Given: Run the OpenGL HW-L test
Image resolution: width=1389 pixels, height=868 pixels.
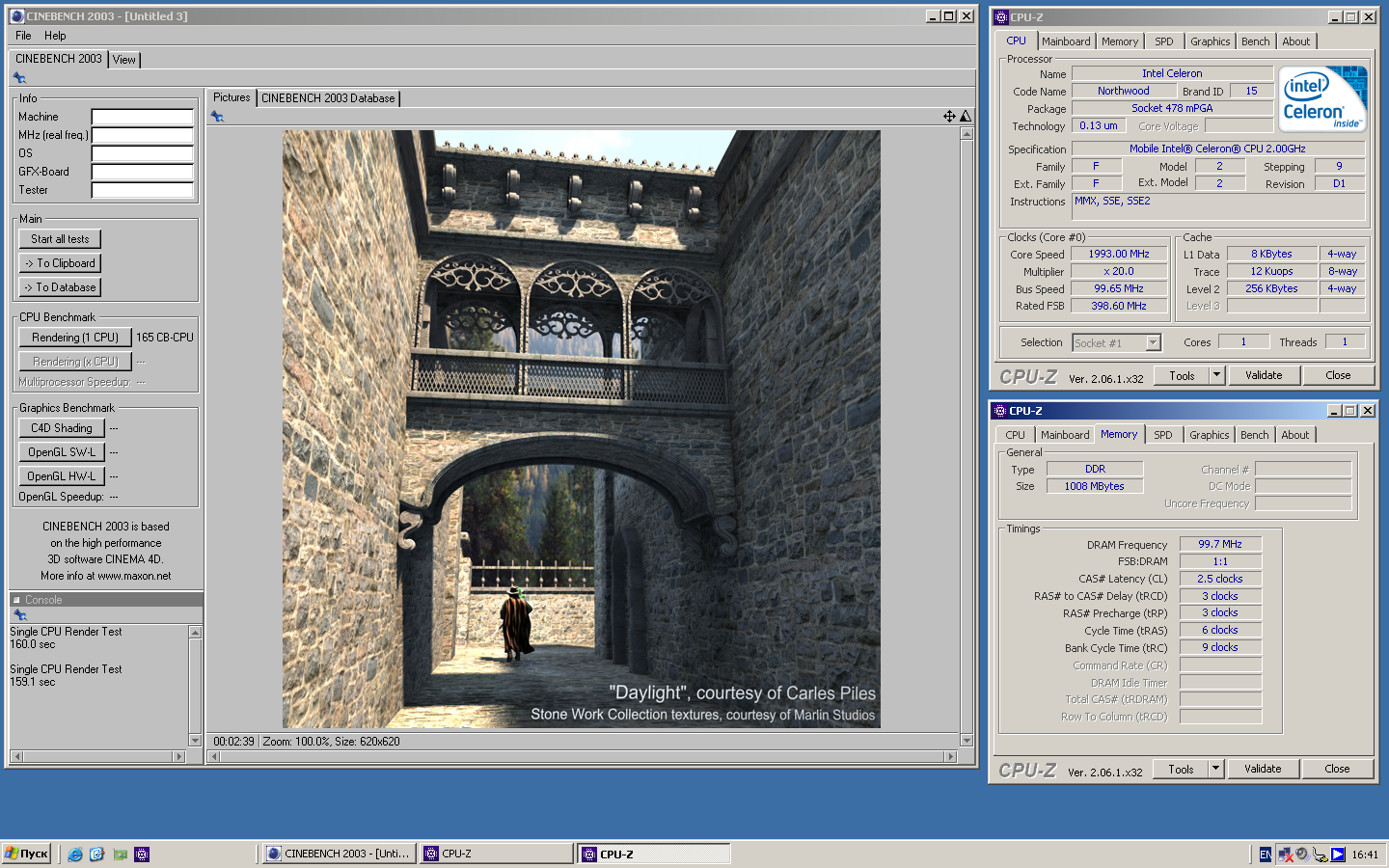Looking at the screenshot, I should click(x=62, y=476).
